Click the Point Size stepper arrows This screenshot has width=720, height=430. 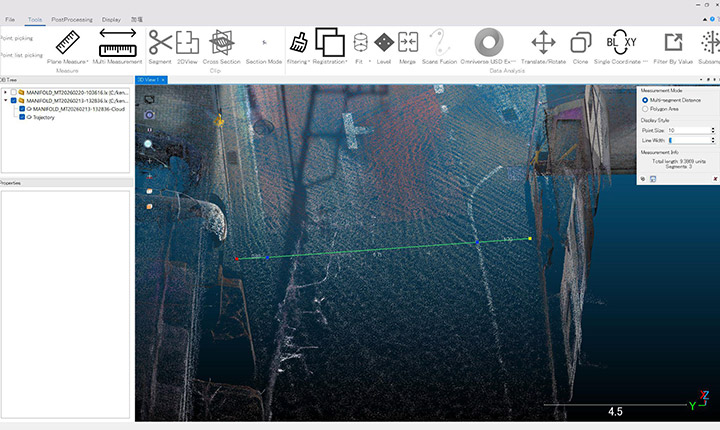coord(713,130)
